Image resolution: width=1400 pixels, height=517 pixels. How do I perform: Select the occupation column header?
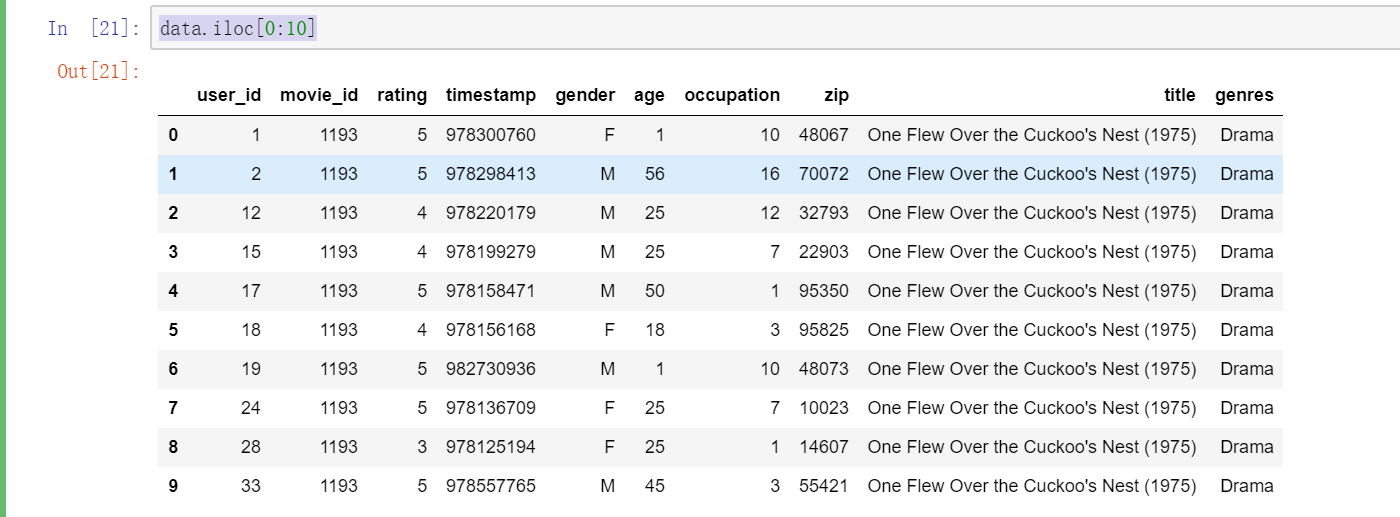coord(732,95)
